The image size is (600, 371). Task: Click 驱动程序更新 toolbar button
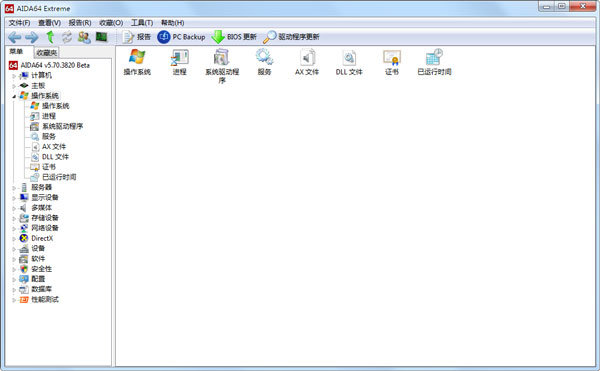(x=291, y=37)
